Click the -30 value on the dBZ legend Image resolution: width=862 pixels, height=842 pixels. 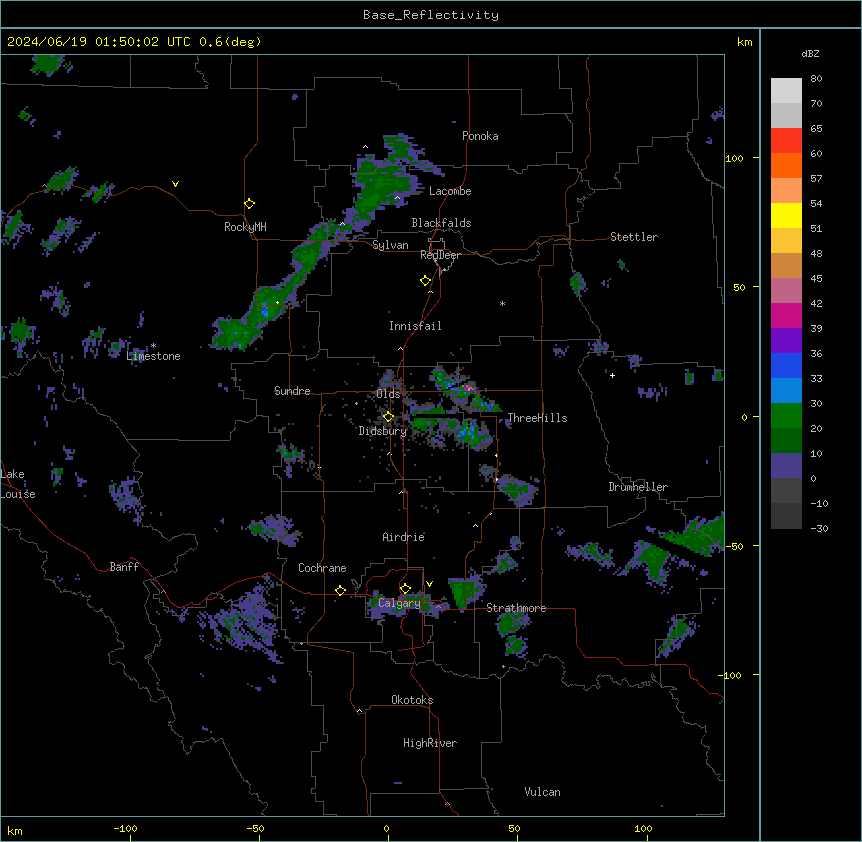tap(819, 528)
